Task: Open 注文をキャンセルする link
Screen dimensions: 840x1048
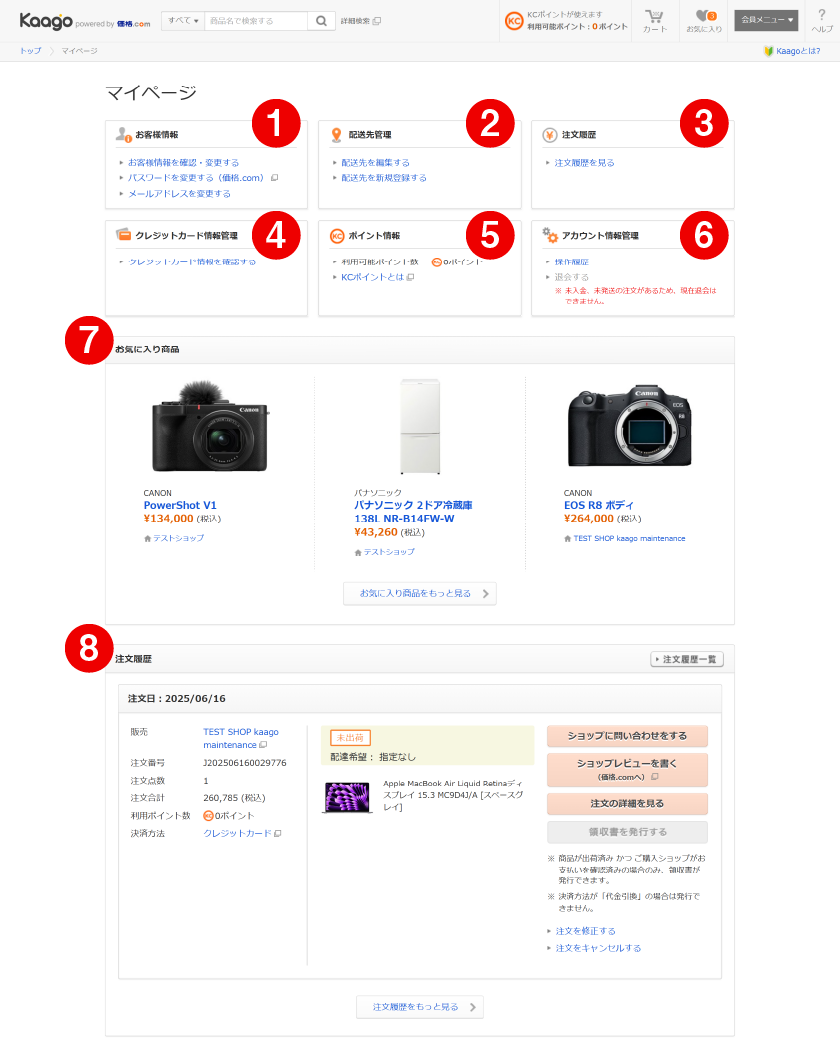Action: 598,948
